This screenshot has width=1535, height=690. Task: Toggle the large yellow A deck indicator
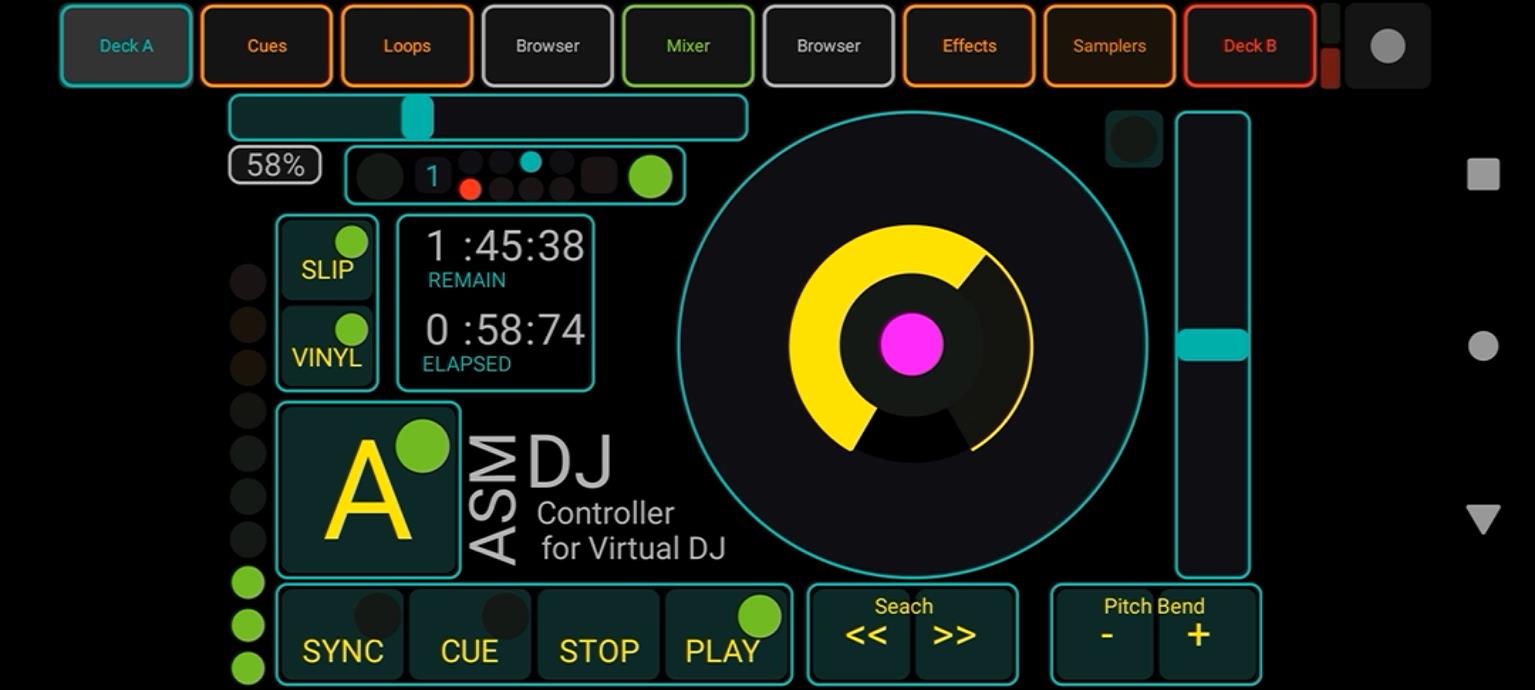(x=368, y=488)
